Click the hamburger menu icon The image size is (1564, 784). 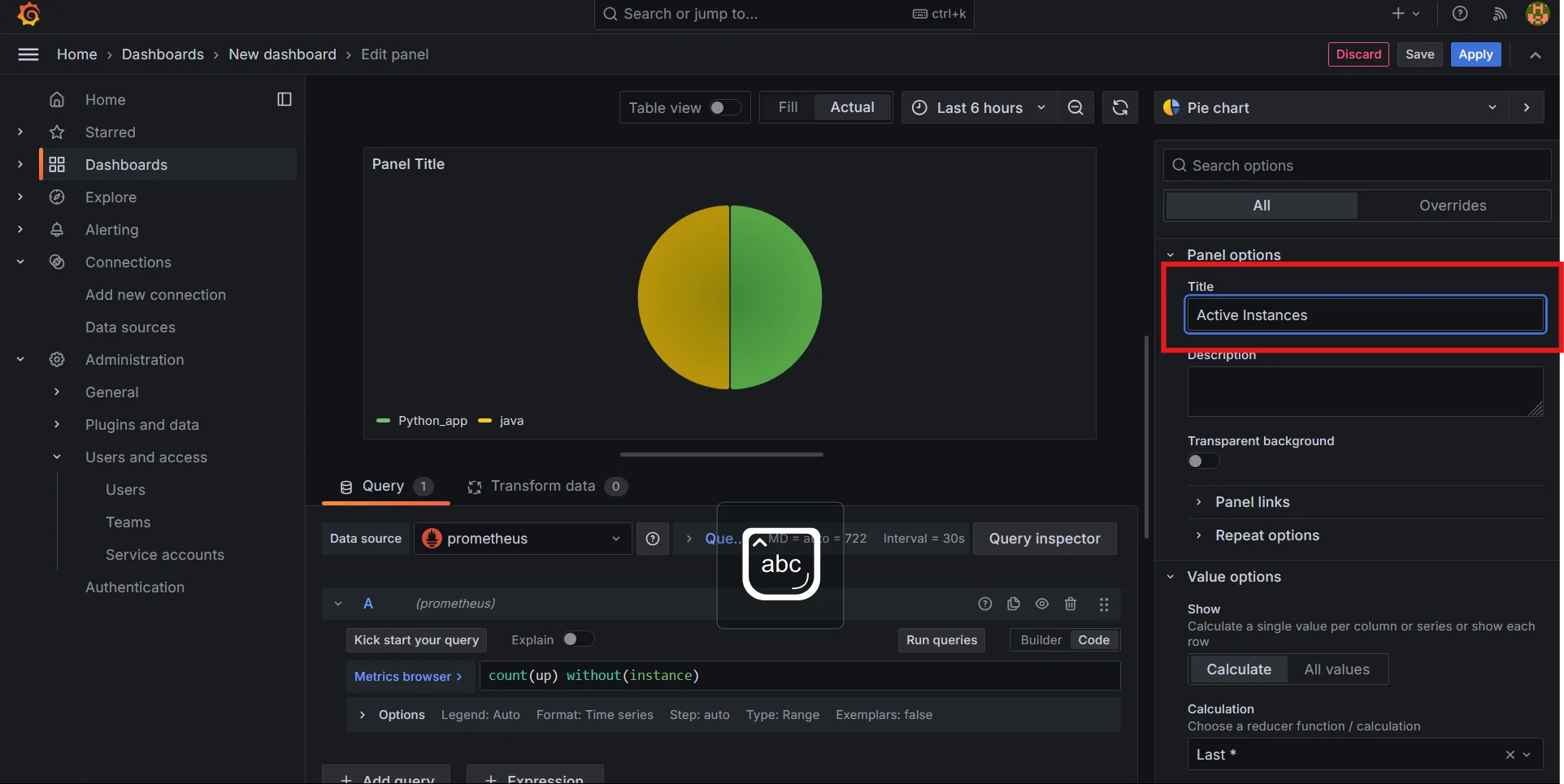(28, 54)
